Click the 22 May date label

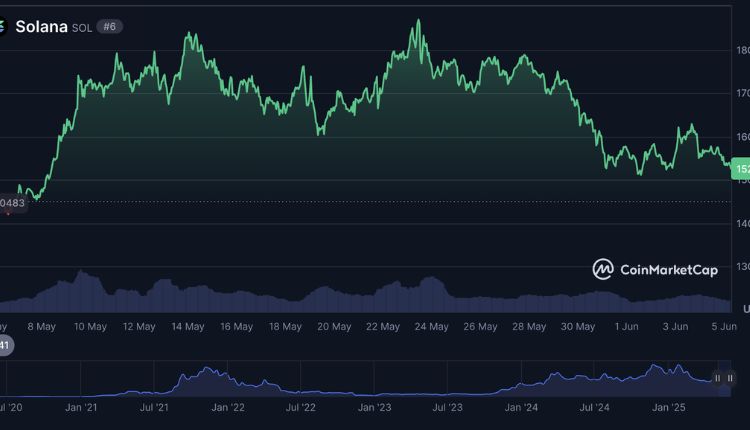(383, 327)
